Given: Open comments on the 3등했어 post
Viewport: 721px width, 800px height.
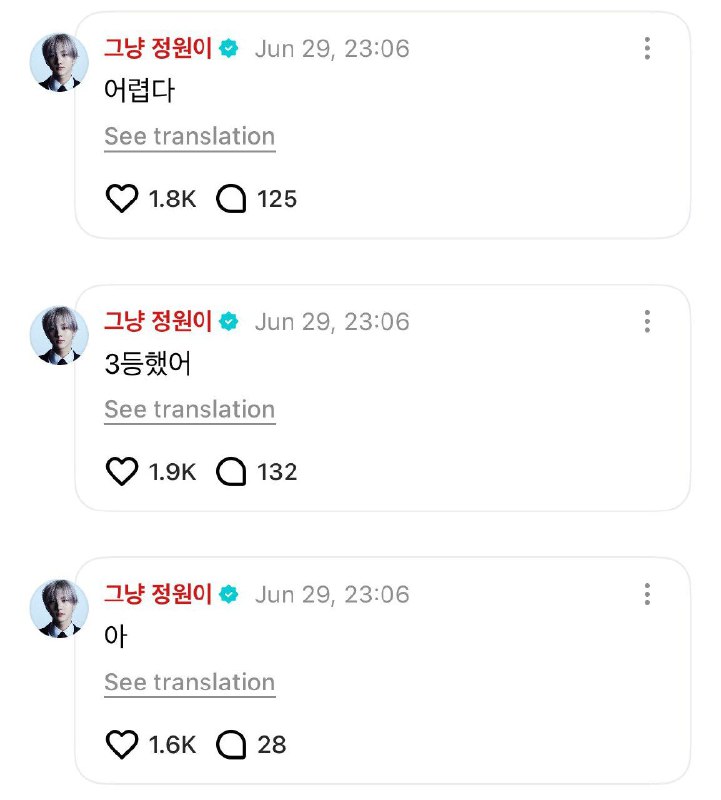Looking at the screenshot, I should click(231, 471).
